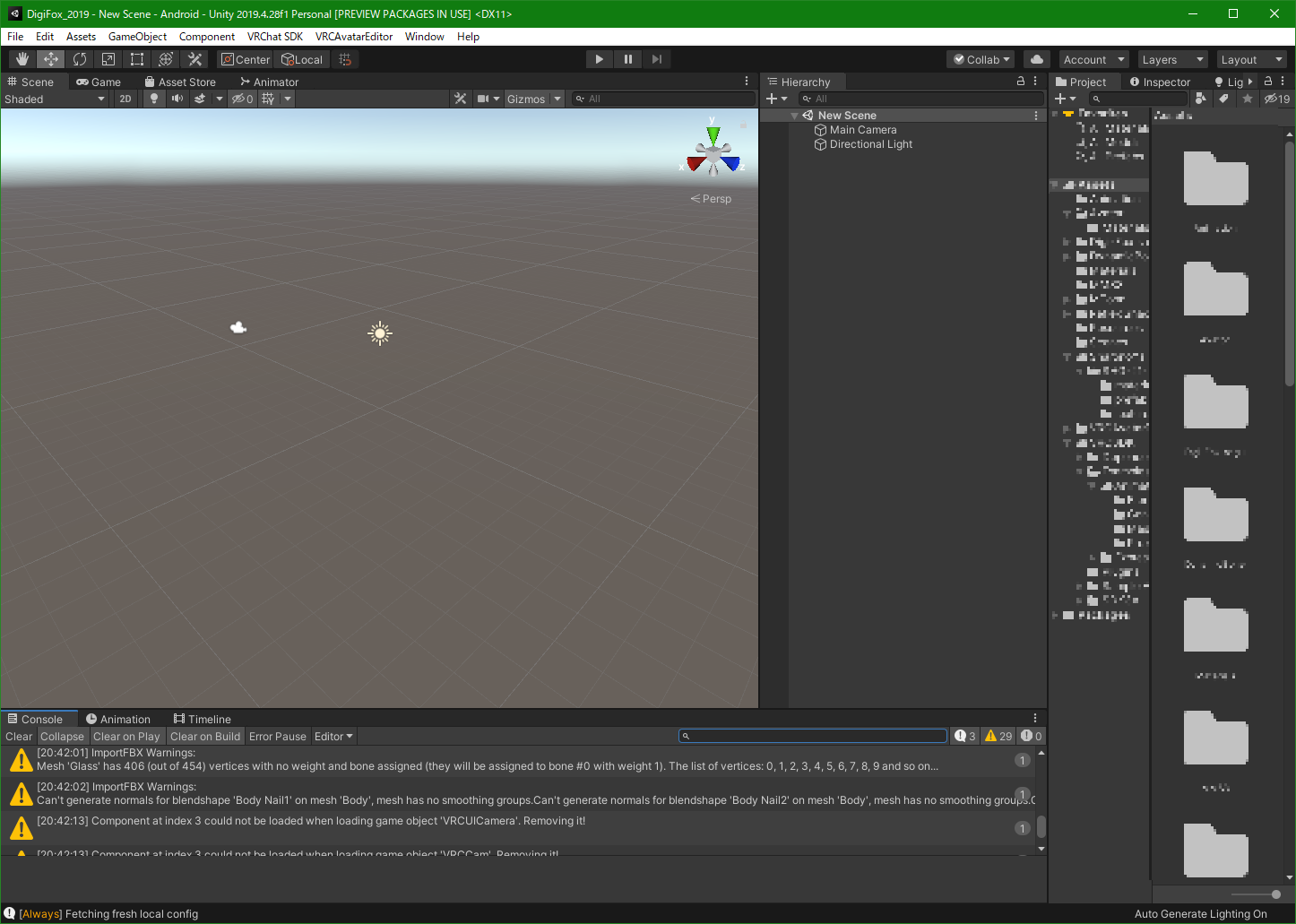Screen dimensions: 1296x924
Task: Click the Play button
Action: pos(600,59)
